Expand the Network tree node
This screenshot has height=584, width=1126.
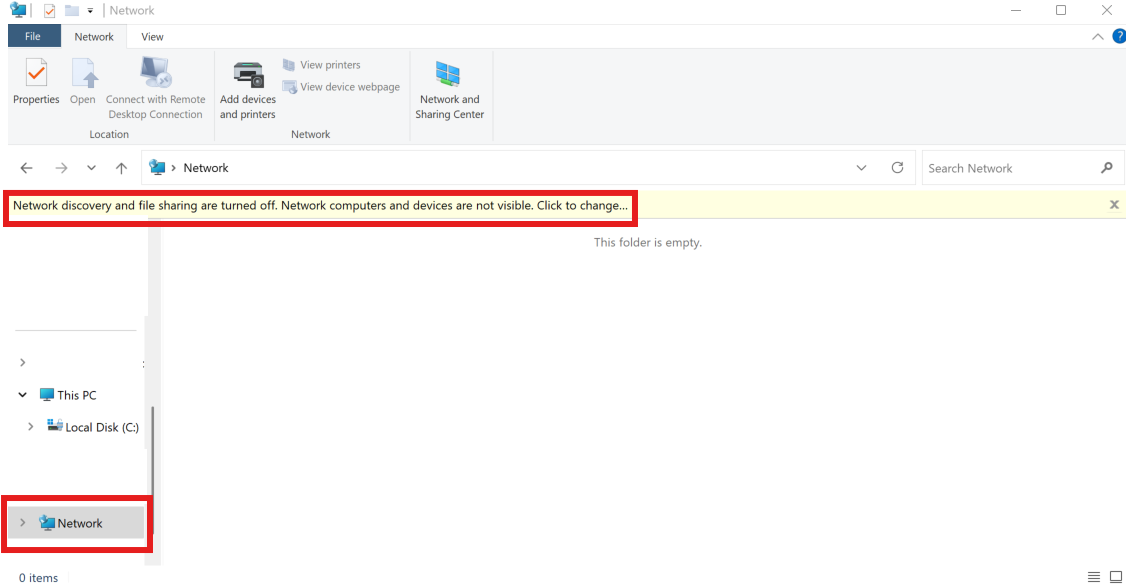pos(23,523)
